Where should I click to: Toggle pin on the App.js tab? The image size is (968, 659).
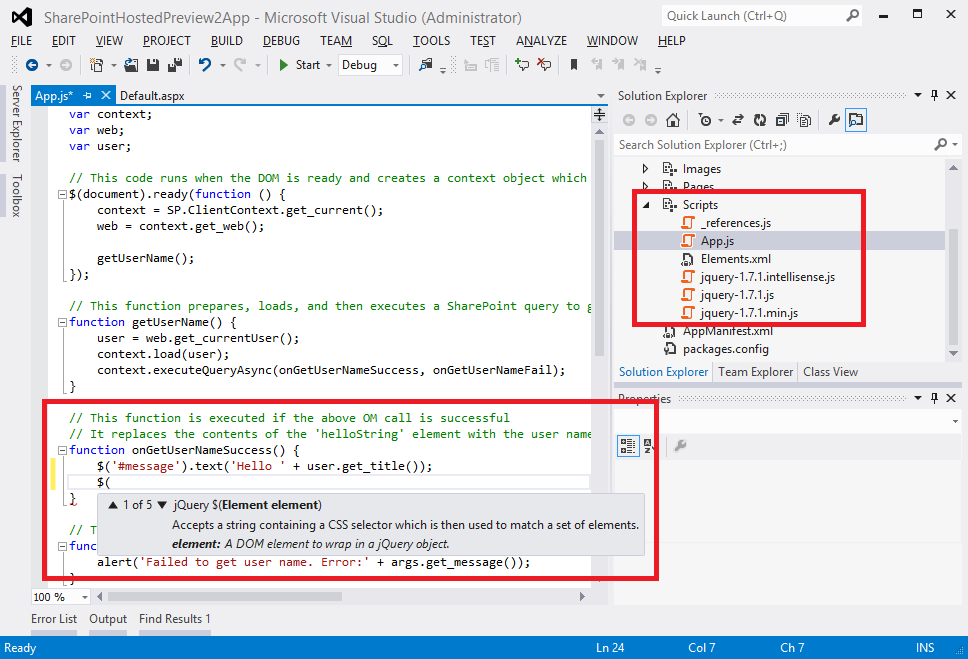(x=87, y=96)
